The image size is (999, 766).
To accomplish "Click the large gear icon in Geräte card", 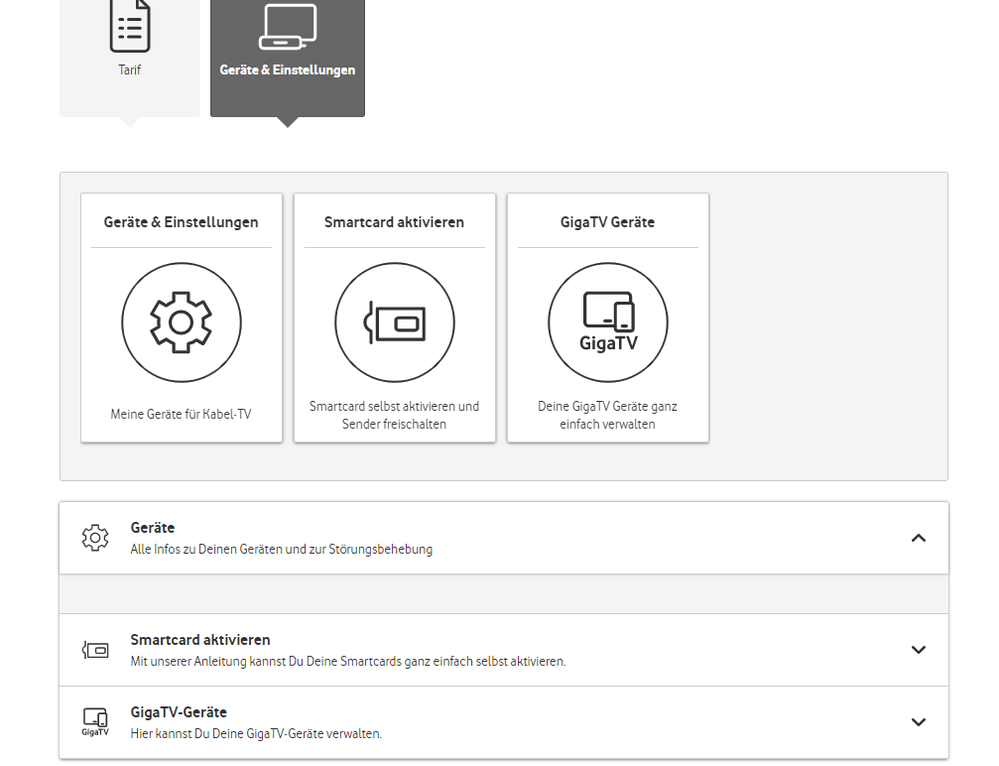I will pyautogui.click(x=181, y=322).
